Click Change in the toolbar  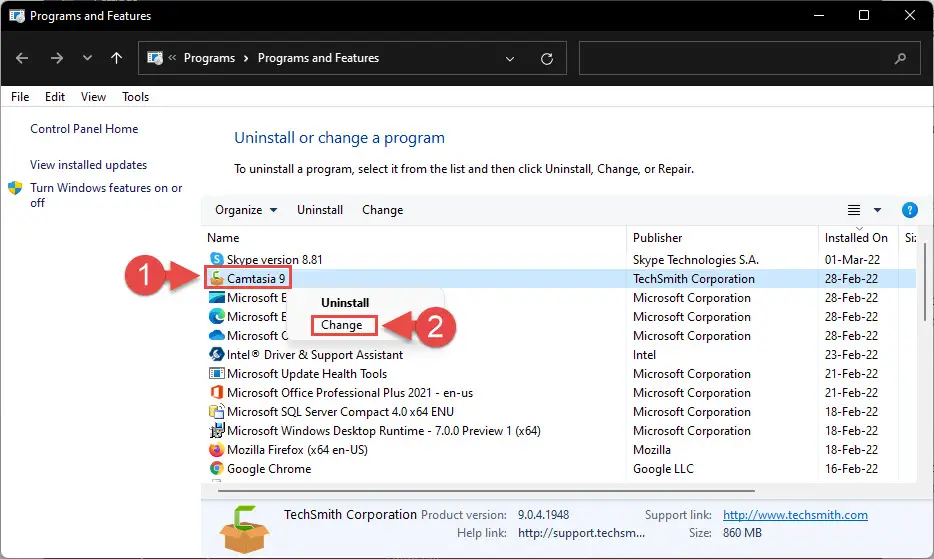click(x=382, y=210)
